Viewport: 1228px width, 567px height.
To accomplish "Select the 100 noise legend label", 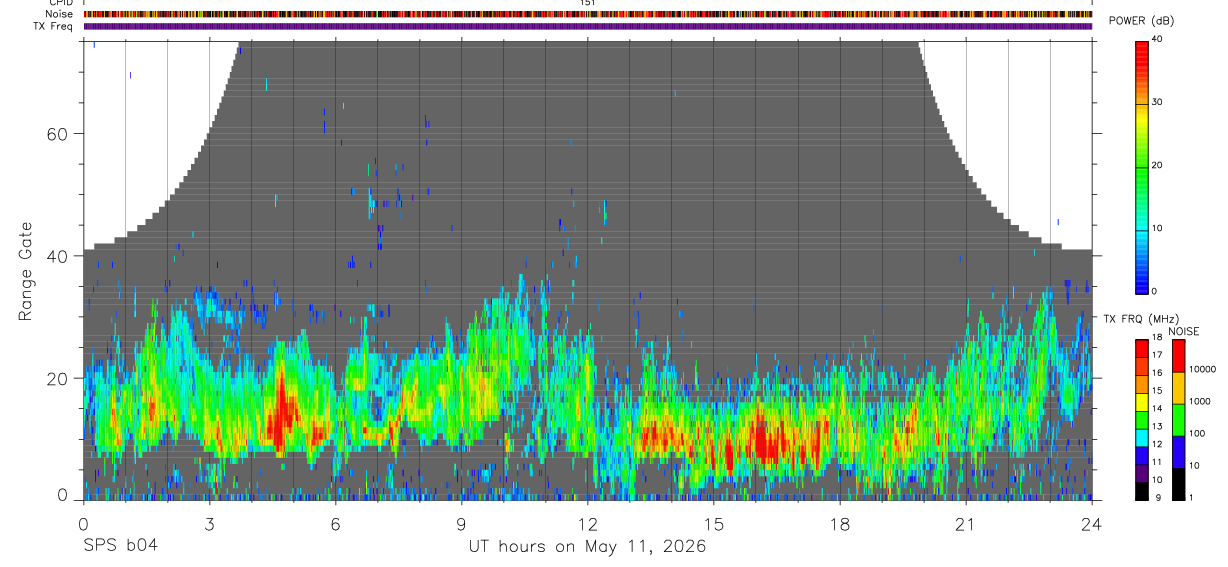I will 1196,433.
